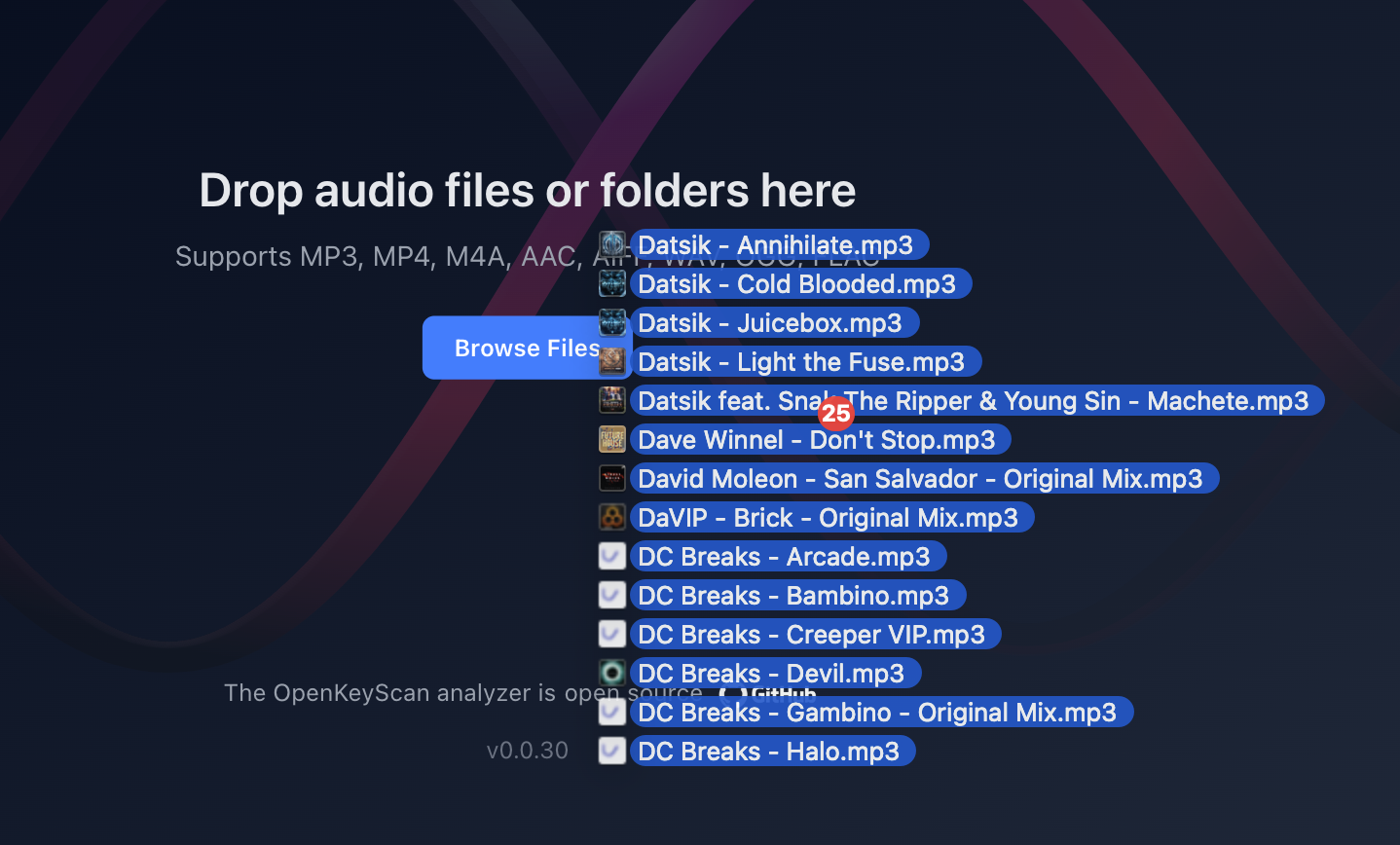
Task: Click the Machete track's album thumbnail icon
Action: click(612, 399)
